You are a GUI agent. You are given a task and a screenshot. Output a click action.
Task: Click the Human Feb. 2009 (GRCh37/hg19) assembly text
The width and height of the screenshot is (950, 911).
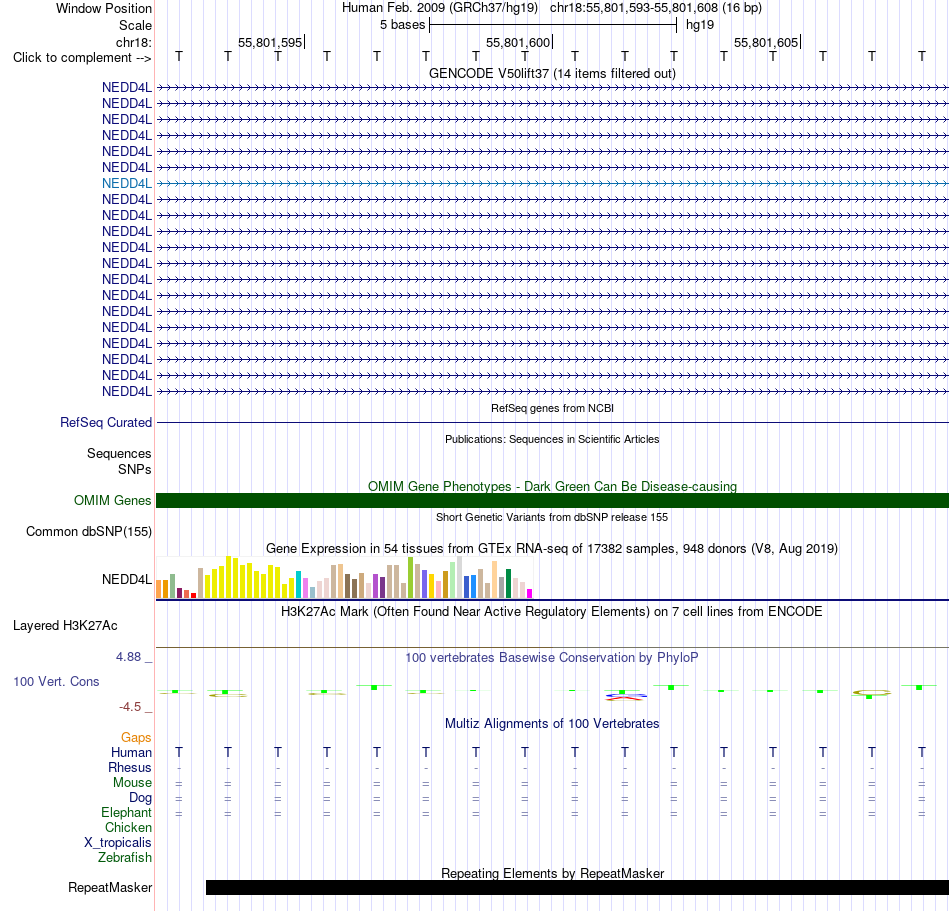[x=440, y=8]
